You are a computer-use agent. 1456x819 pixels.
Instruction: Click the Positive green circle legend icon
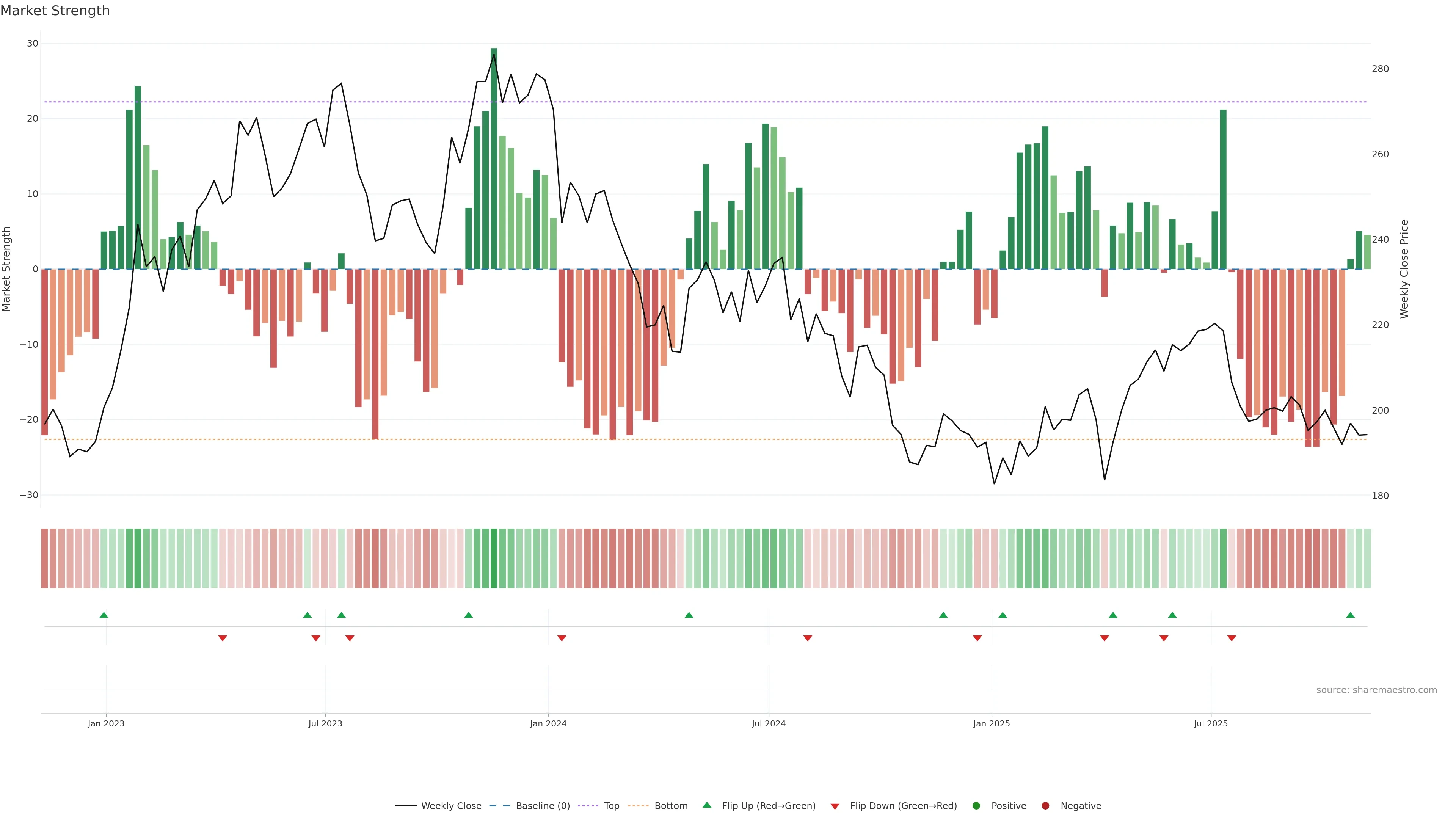click(x=976, y=806)
